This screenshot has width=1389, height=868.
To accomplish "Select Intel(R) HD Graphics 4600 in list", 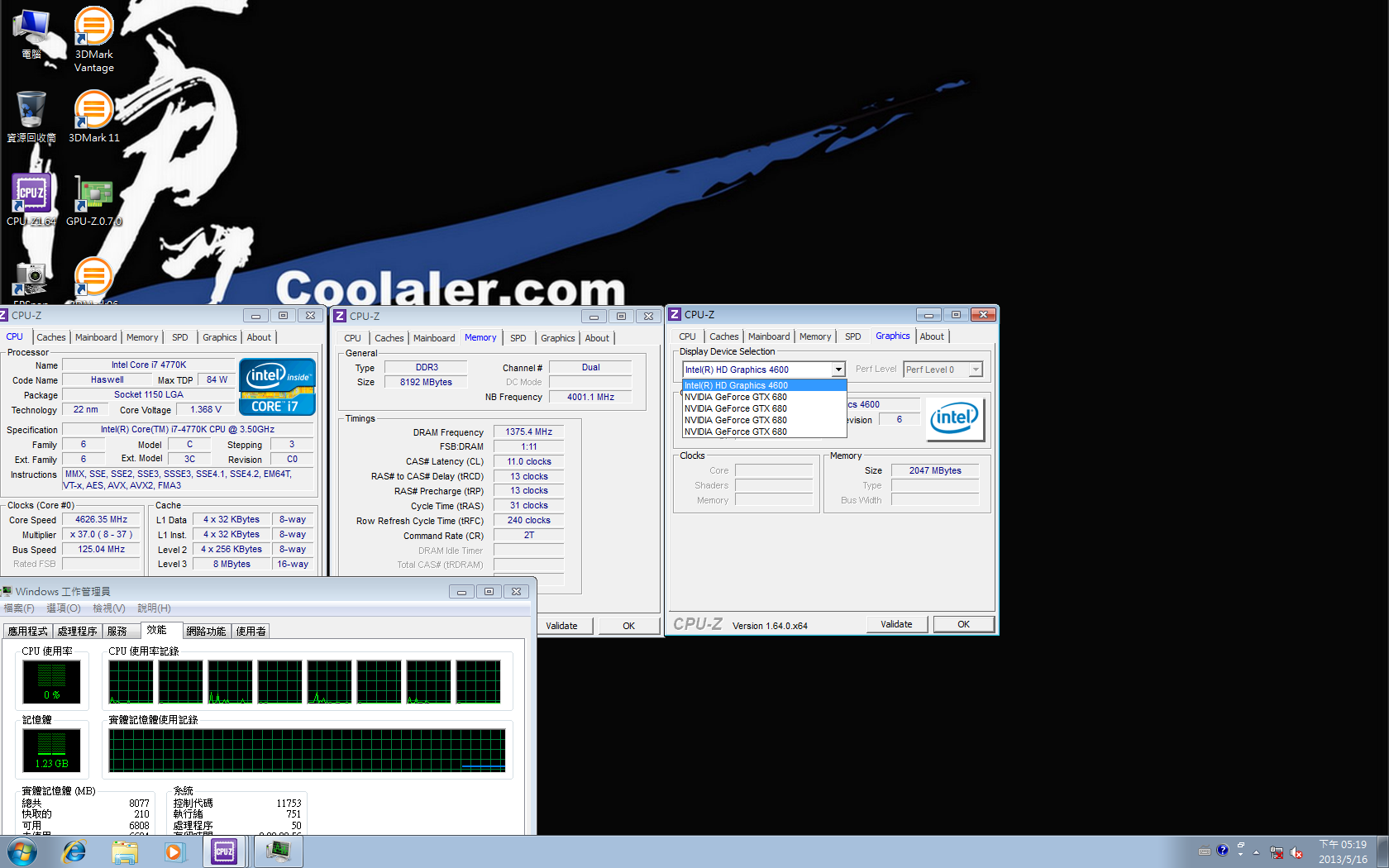I will pos(764,385).
